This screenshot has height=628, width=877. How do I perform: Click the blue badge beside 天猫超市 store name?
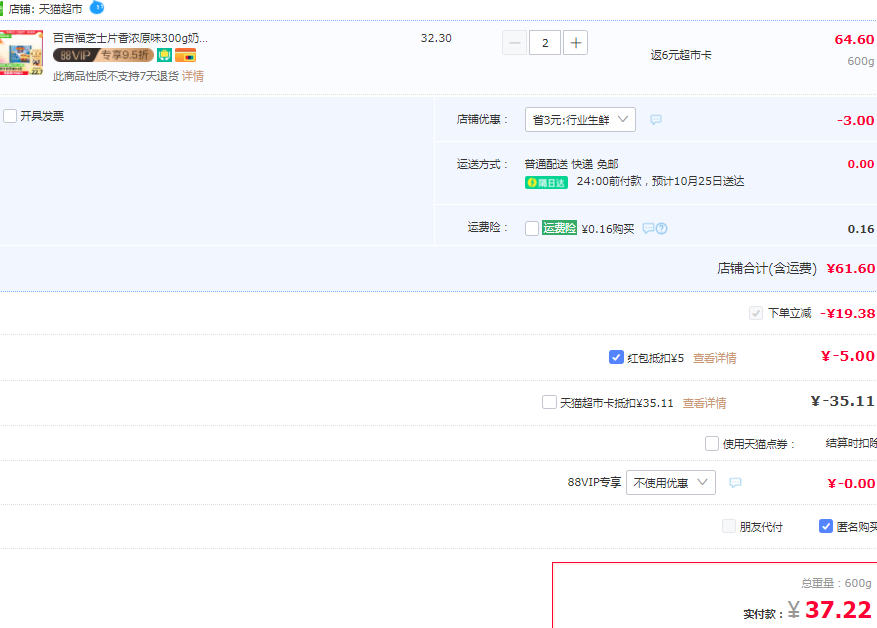pos(97,7)
